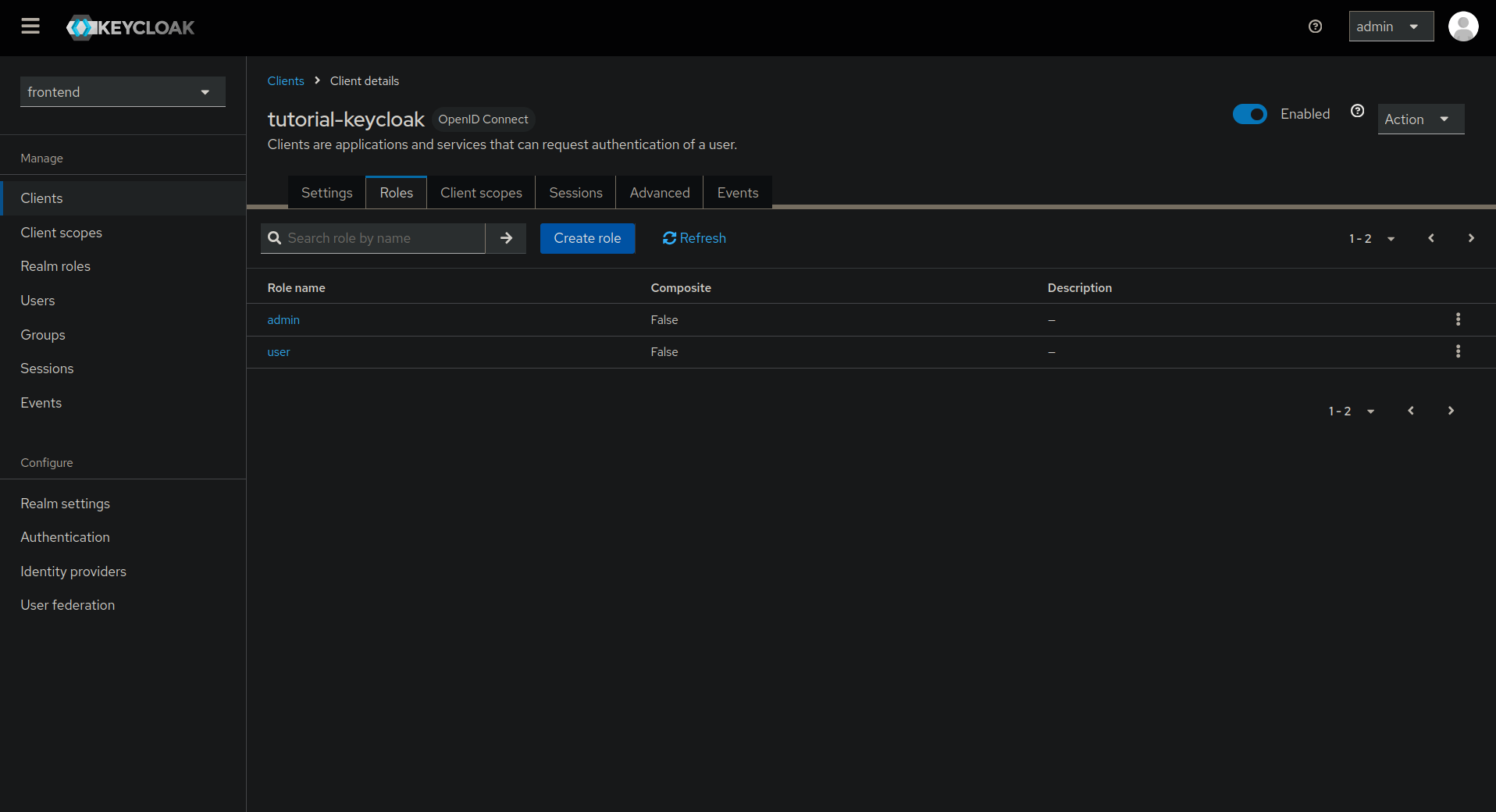Click the Description column header
The height and width of the screenshot is (812, 1496).
(1080, 288)
